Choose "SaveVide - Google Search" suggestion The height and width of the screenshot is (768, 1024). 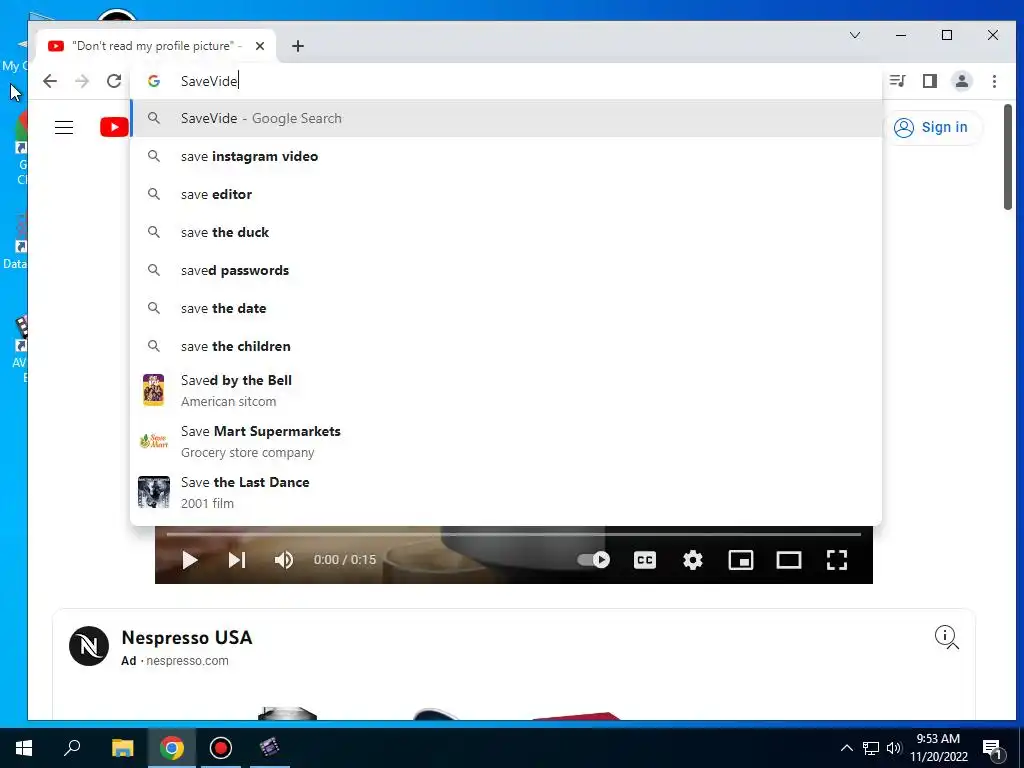point(506,118)
